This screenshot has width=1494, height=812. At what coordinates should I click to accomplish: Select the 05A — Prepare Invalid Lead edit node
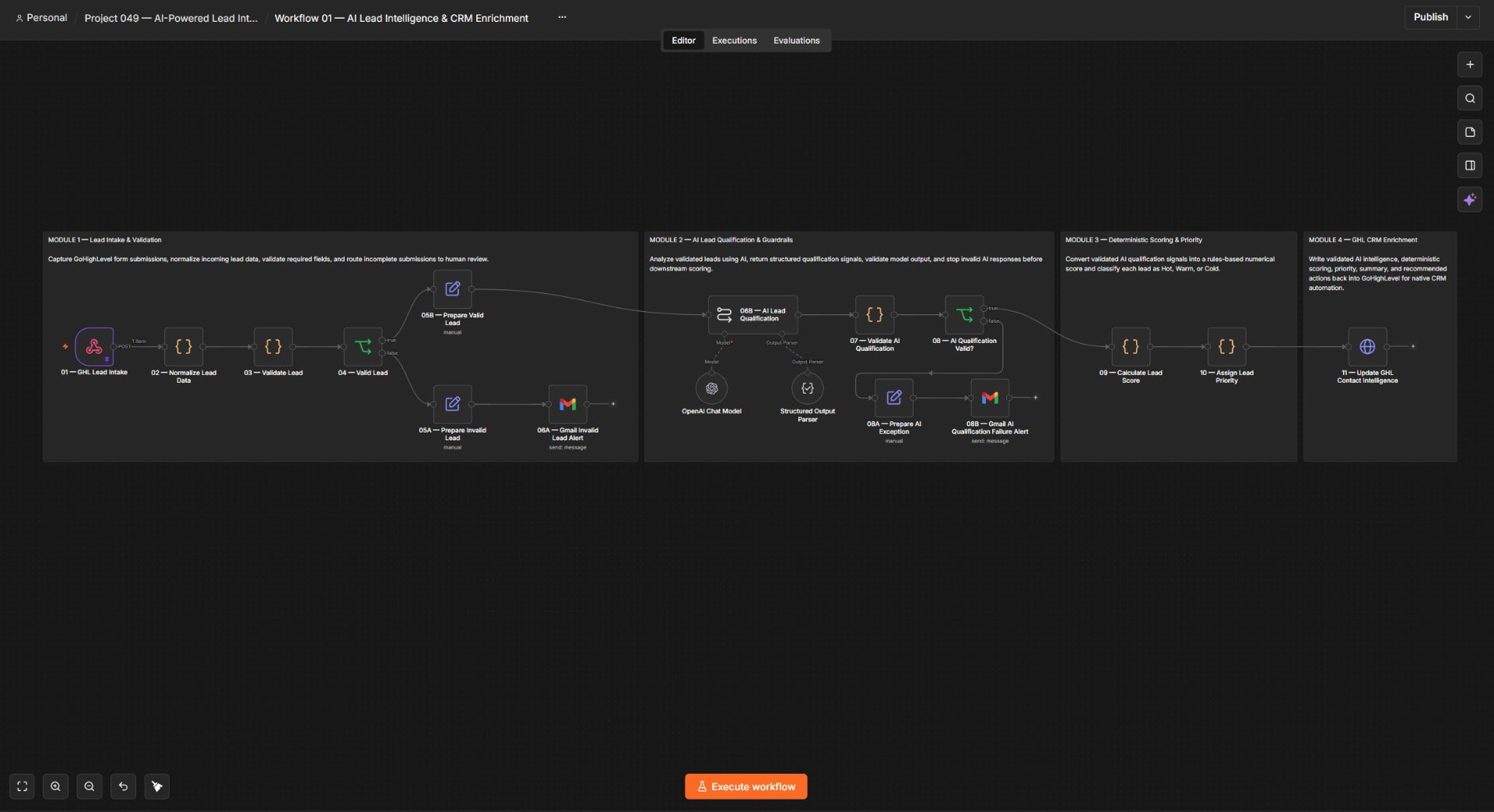click(x=452, y=404)
